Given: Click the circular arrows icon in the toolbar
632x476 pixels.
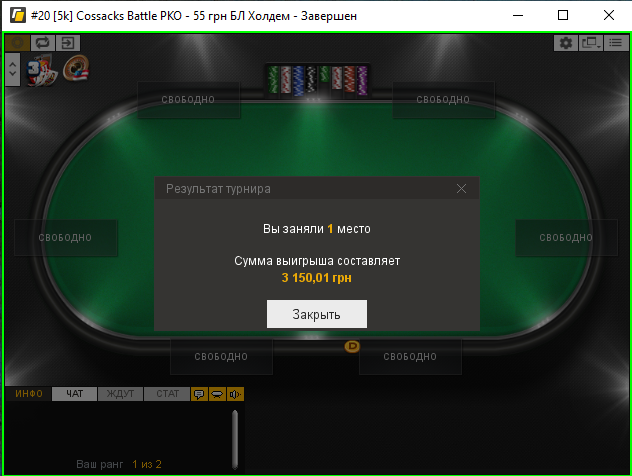Looking at the screenshot, I should [42, 43].
